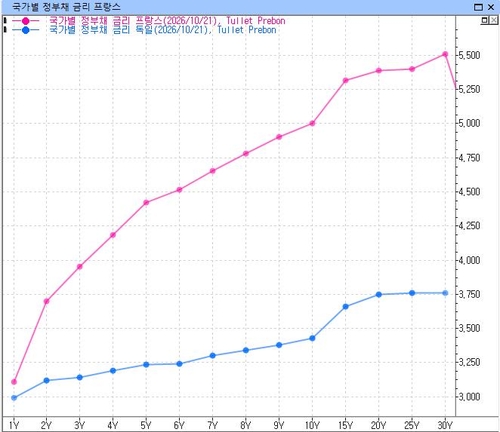Select Germany curve point at 30Y
This screenshot has height=432, width=500.
tap(445, 293)
